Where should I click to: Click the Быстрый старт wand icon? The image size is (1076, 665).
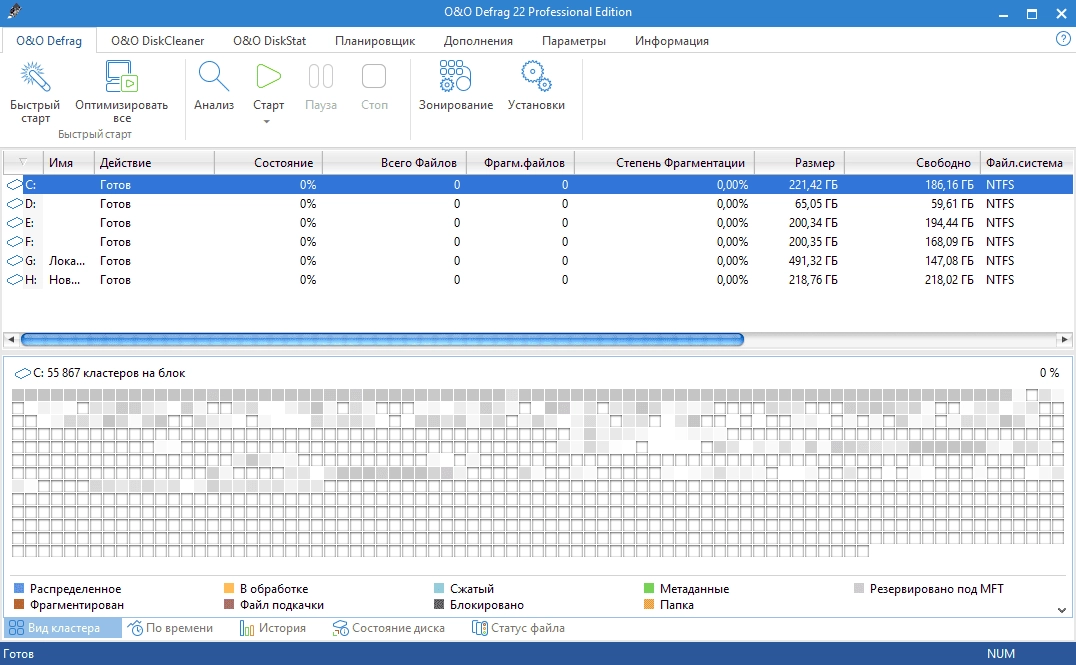coord(34,76)
